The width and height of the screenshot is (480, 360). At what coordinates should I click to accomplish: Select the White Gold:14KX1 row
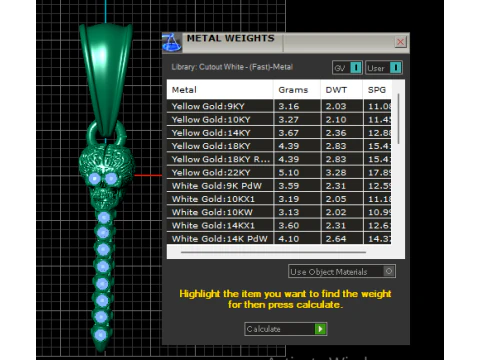[279, 225]
